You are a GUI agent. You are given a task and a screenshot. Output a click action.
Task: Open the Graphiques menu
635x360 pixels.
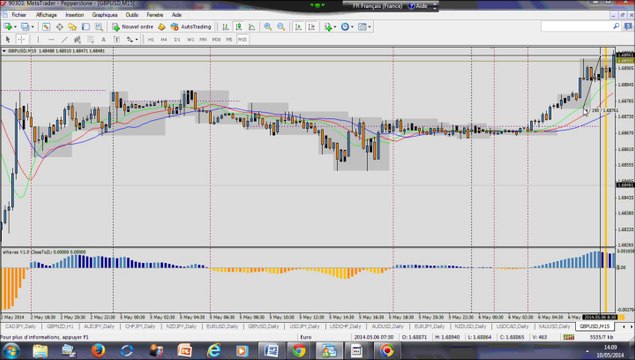pos(104,15)
